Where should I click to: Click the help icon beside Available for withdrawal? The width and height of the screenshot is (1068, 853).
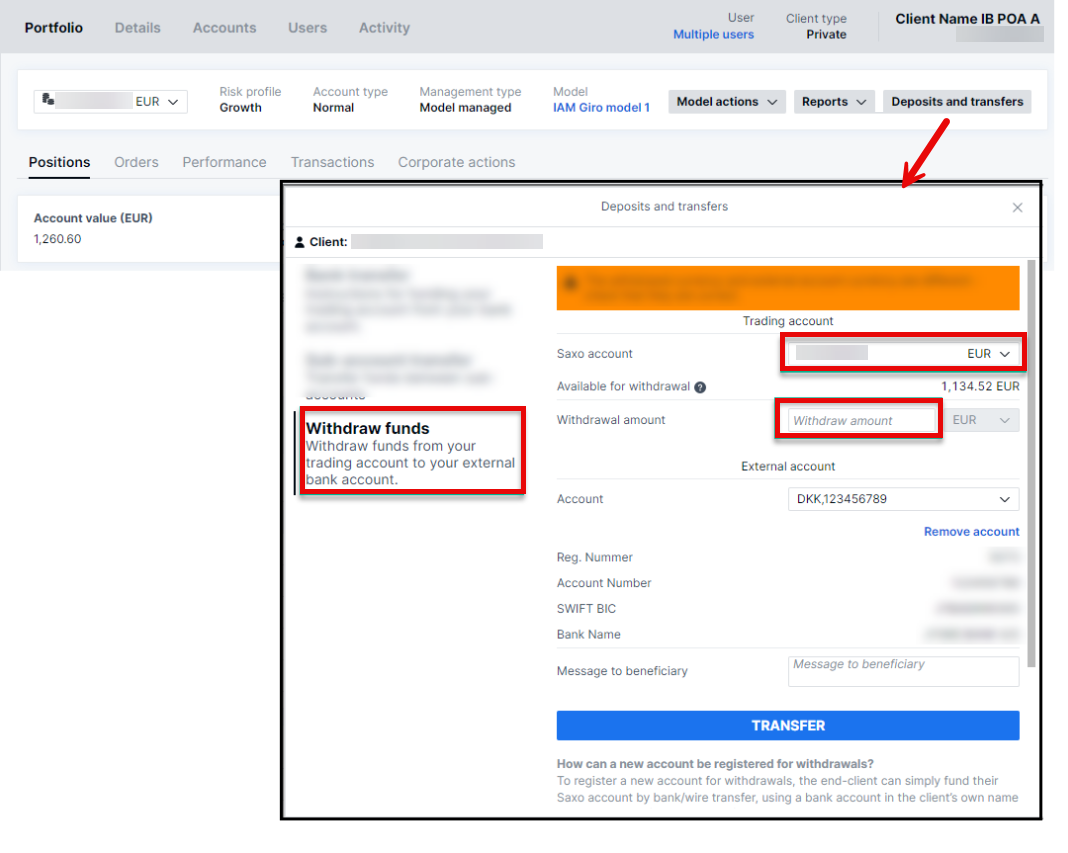(700, 387)
